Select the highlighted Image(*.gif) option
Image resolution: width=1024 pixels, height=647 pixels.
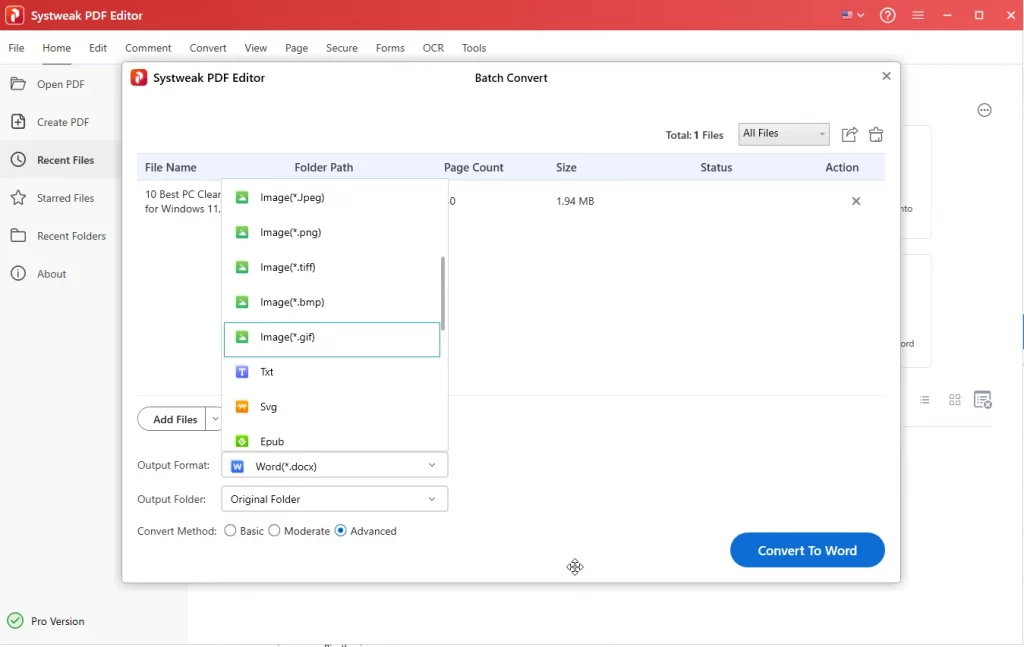[332, 339]
